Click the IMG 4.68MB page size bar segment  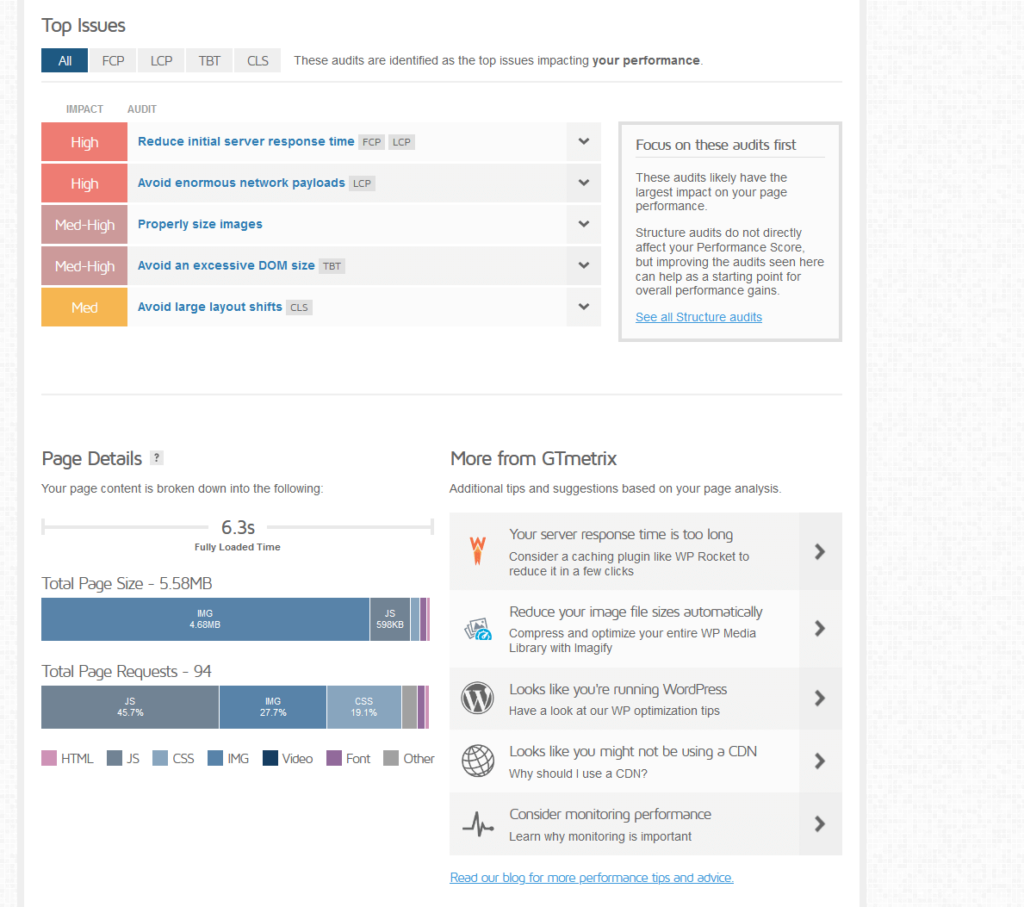click(x=205, y=619)
